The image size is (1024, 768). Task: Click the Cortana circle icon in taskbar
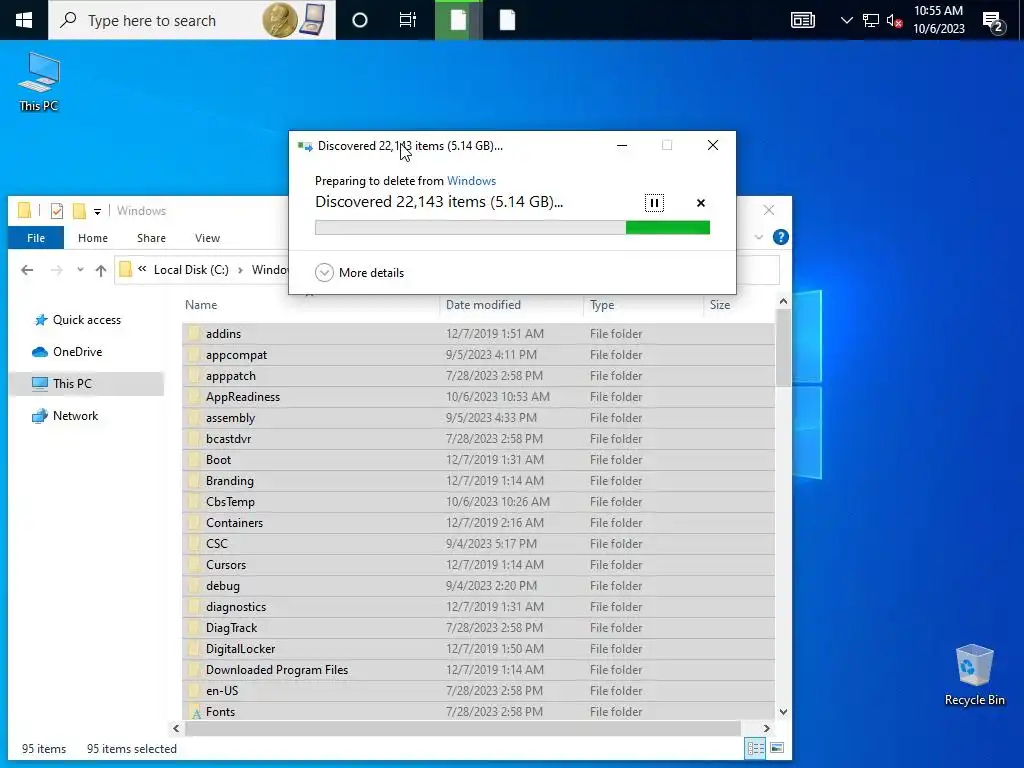tap(359, 20)
